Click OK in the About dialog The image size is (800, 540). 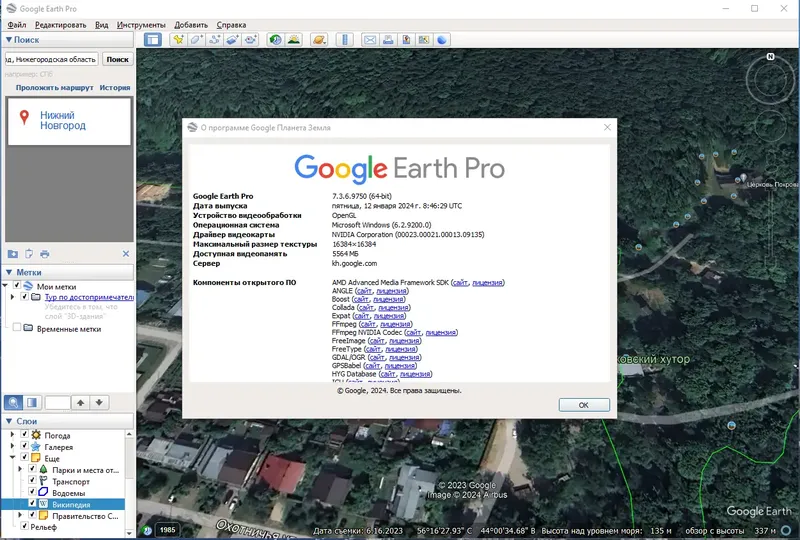coord(584,405)
